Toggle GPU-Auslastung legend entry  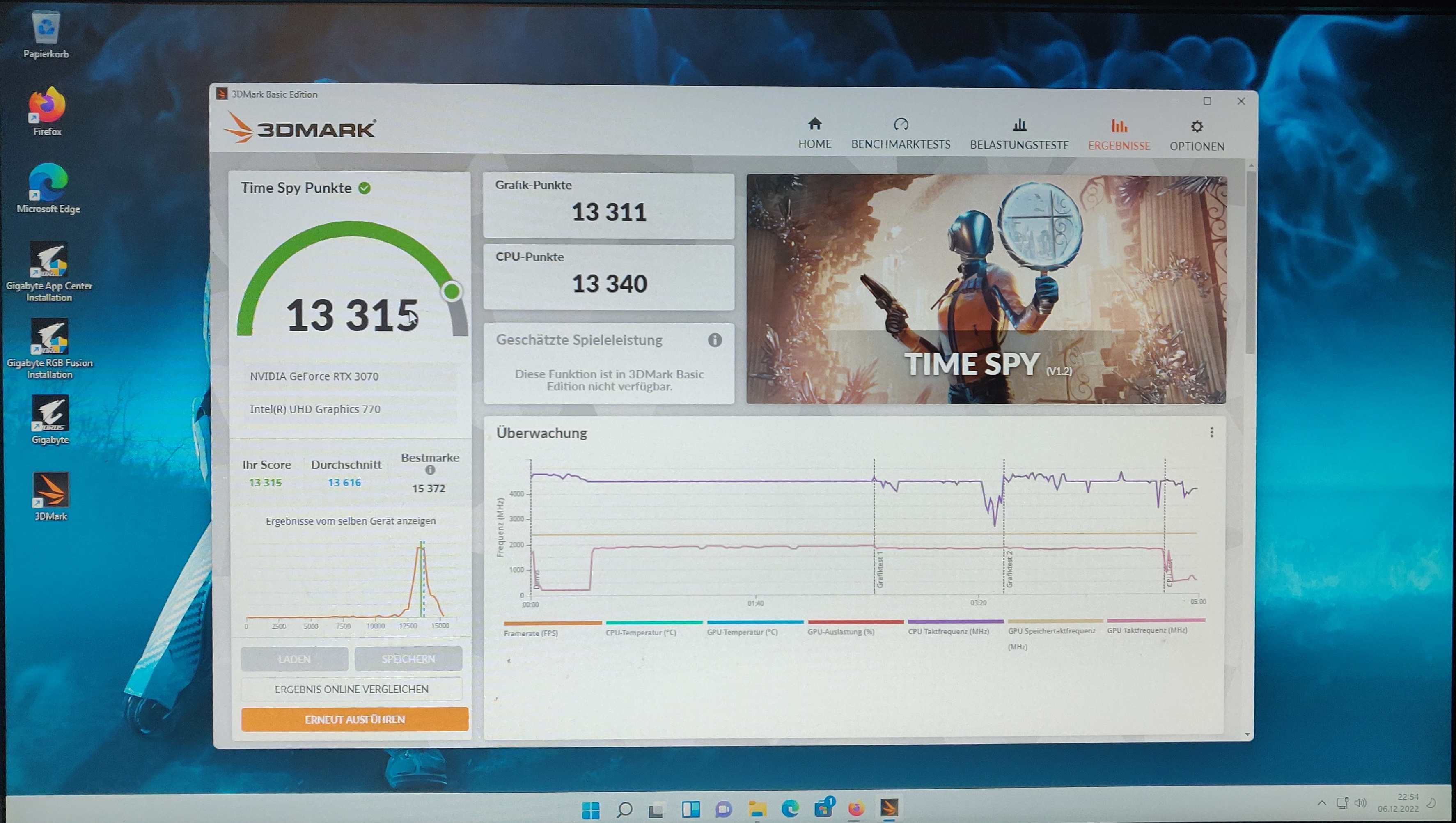click(841, 632)
